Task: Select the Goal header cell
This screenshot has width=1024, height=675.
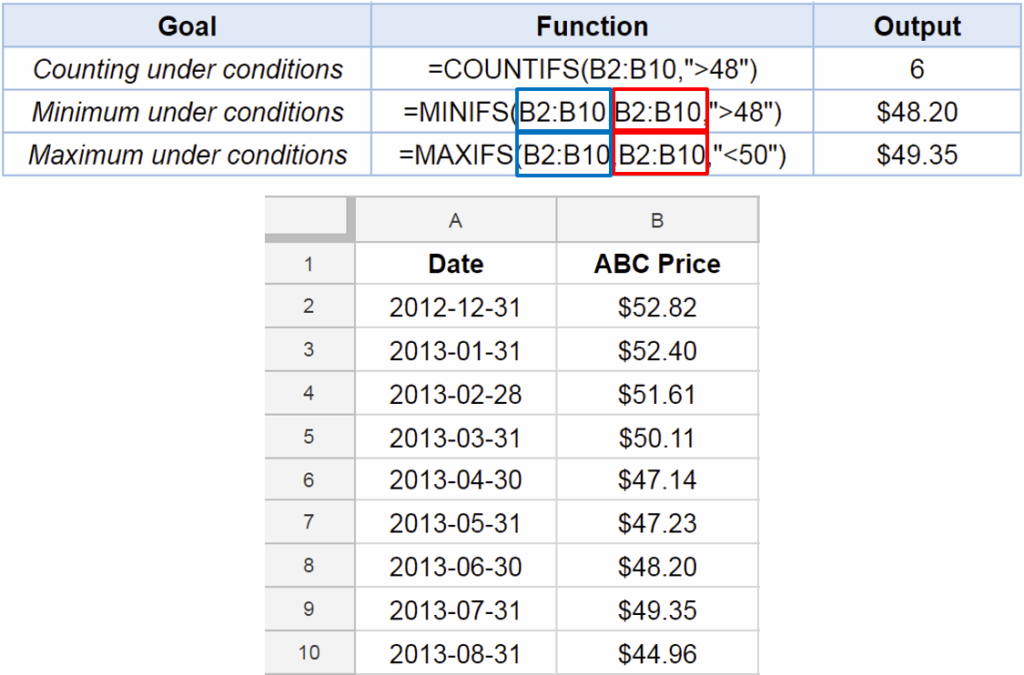Action: (186, 26)
